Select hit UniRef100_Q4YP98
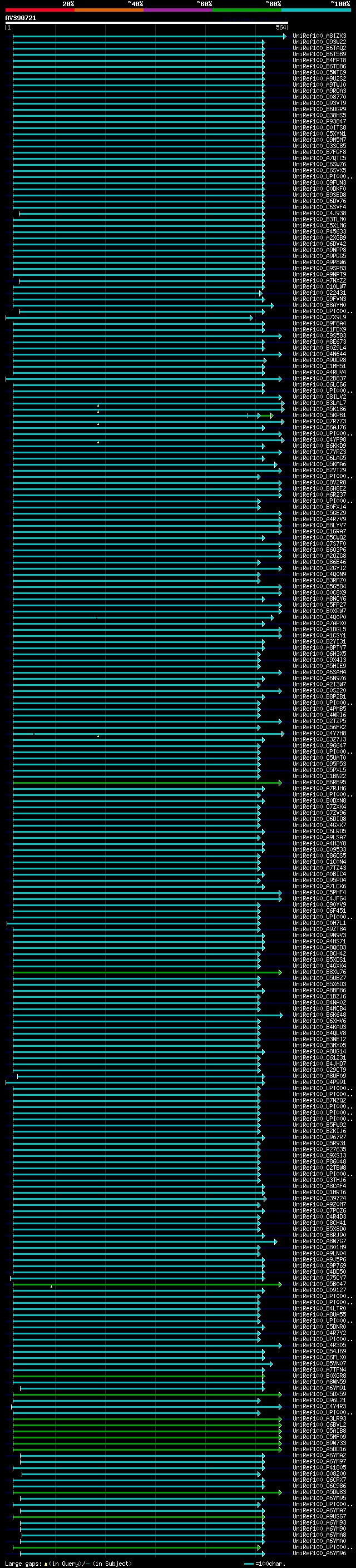Screen dimensions: 356x1568 click(319, 439)
